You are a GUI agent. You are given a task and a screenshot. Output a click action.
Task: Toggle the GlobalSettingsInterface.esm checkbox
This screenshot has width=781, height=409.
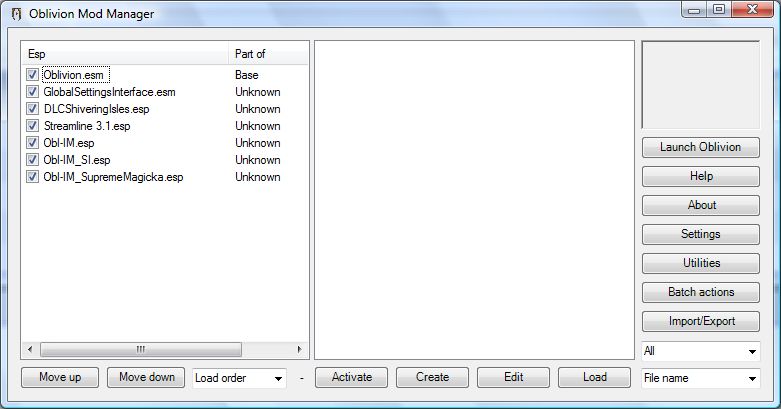coord(32,92)
